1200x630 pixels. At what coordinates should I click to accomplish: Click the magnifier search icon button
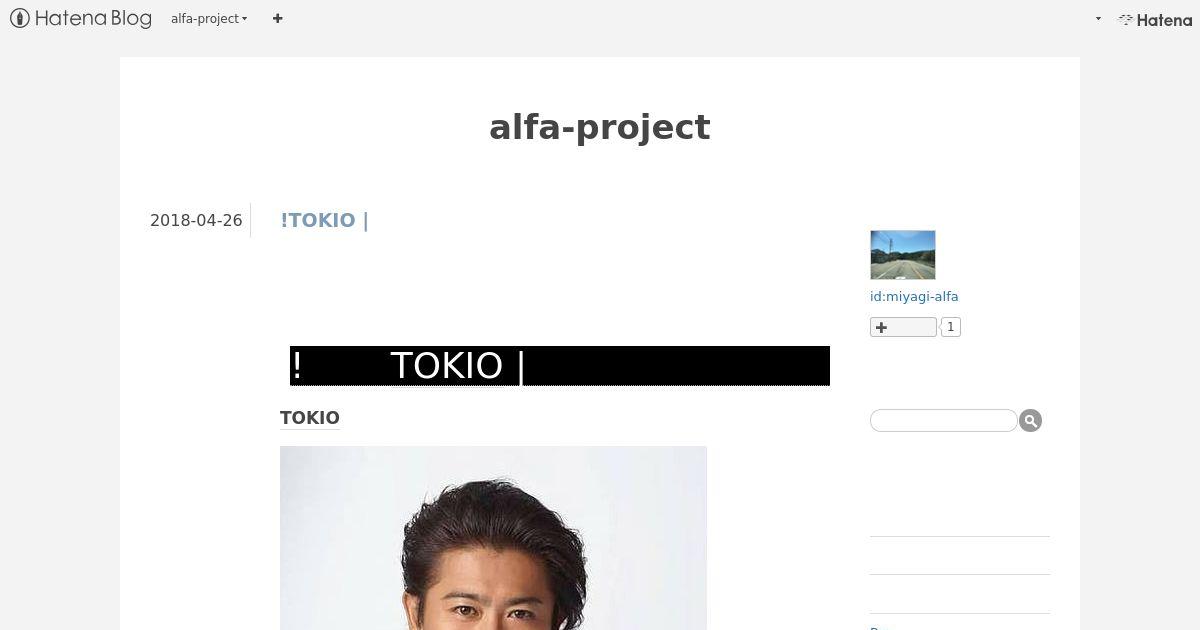click(1031, 421)
